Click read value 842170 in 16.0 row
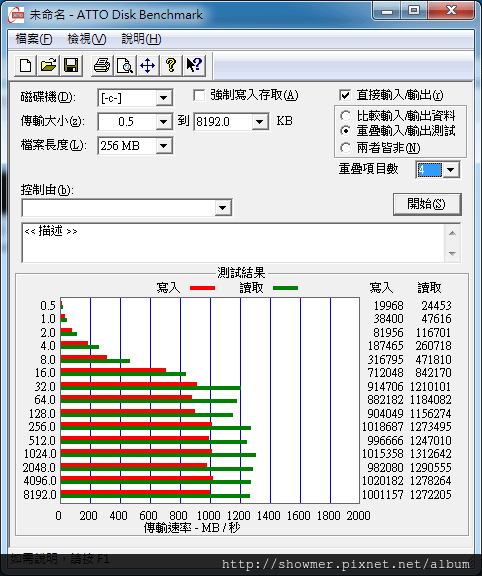 [434, 373]
